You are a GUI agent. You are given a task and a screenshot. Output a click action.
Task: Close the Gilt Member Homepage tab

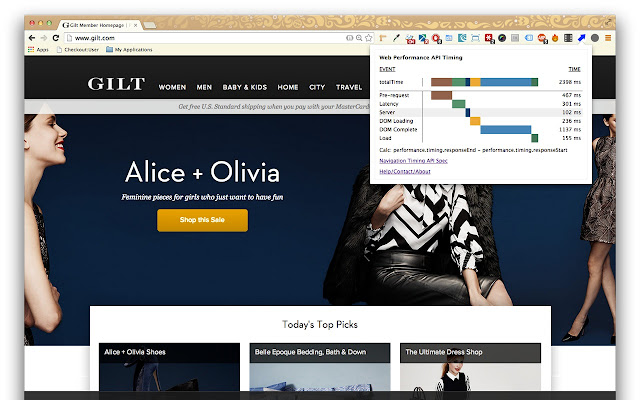[x=136, y=25]
